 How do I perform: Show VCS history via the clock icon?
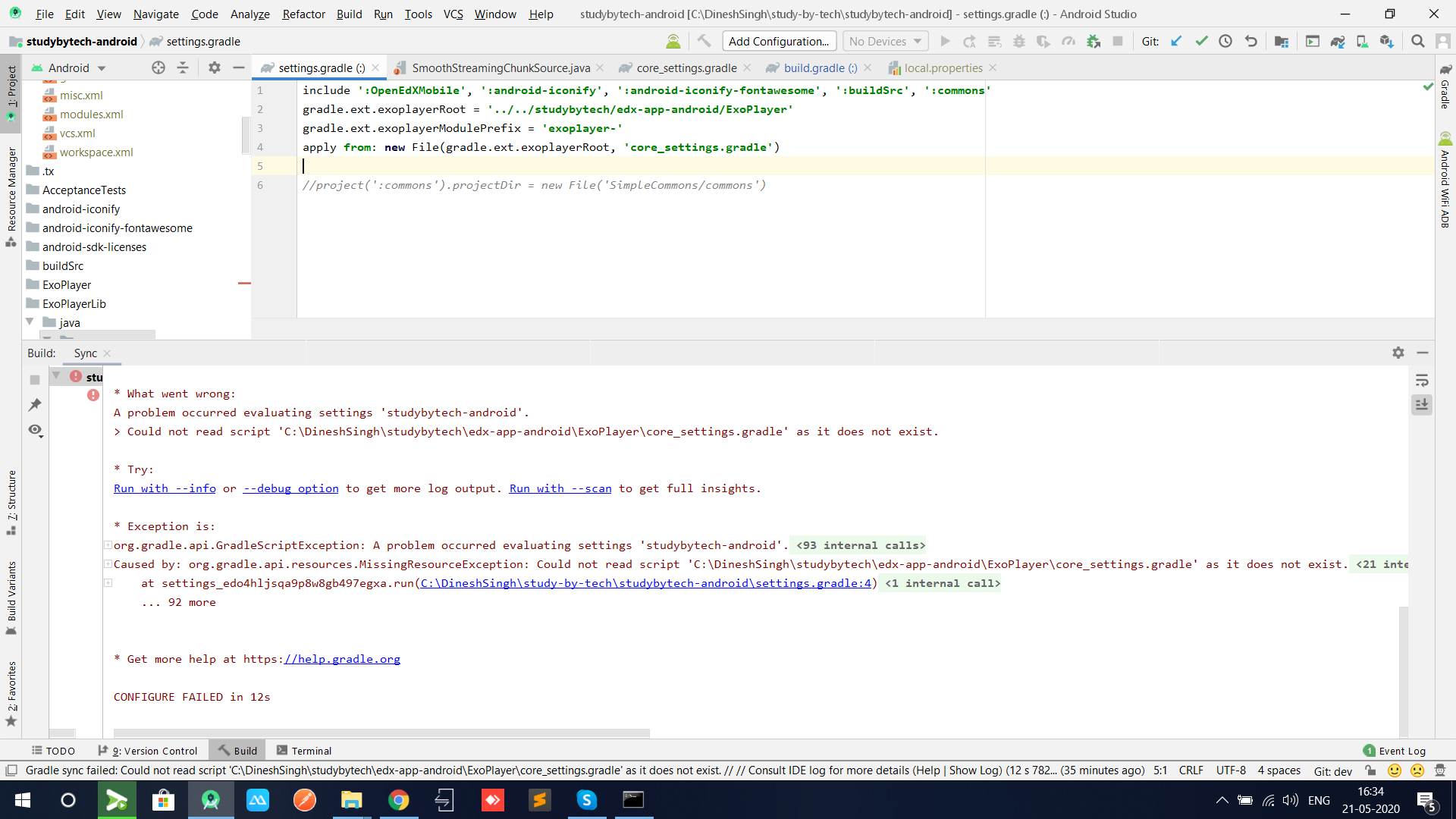(x=1225, y=42)
